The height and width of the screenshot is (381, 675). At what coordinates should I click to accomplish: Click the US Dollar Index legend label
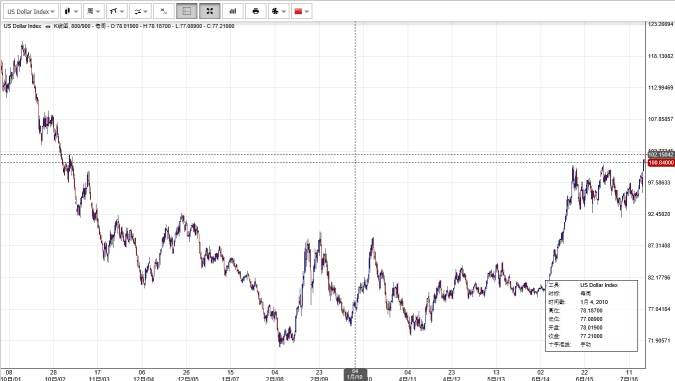point(22,26)
